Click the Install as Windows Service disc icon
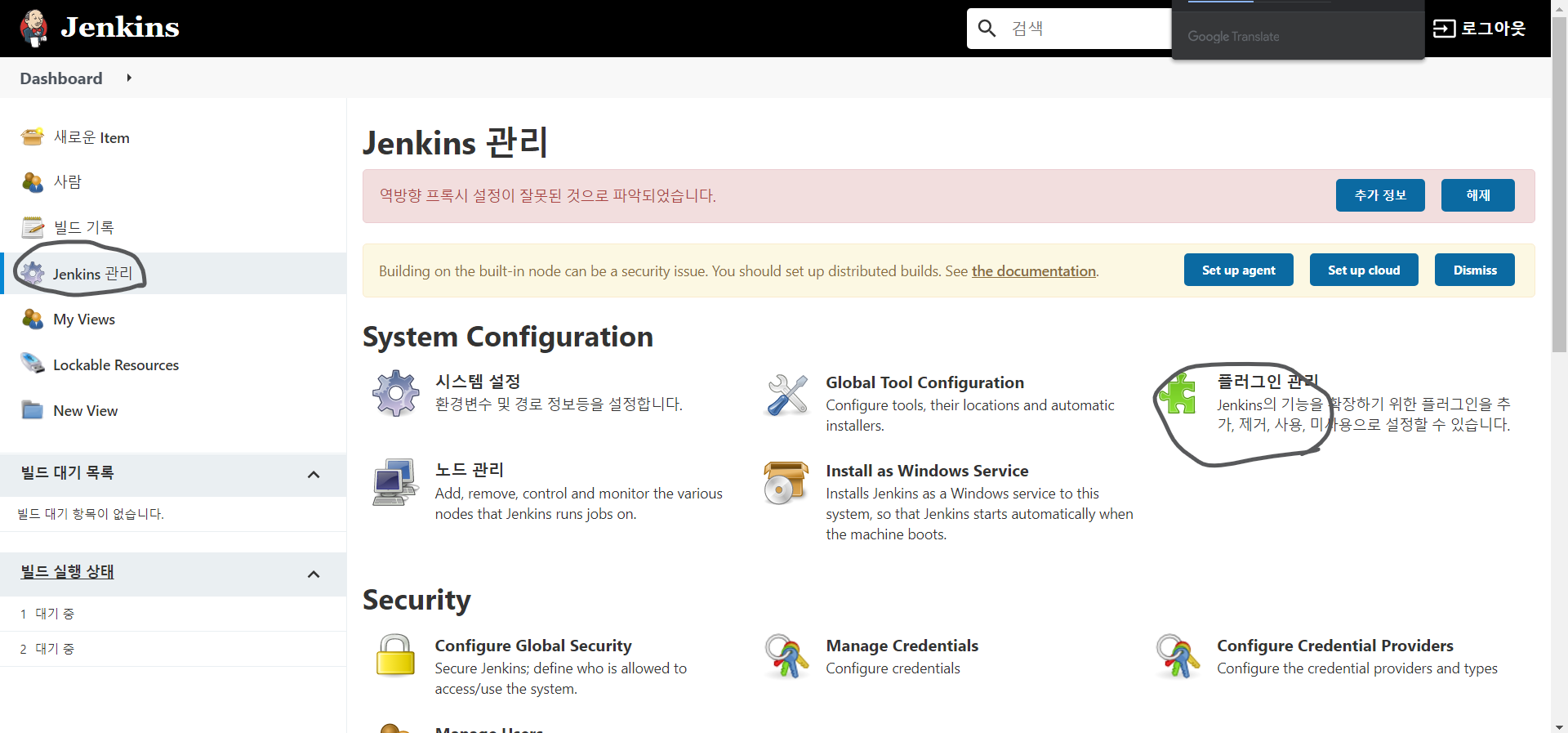 pos(786,482)
